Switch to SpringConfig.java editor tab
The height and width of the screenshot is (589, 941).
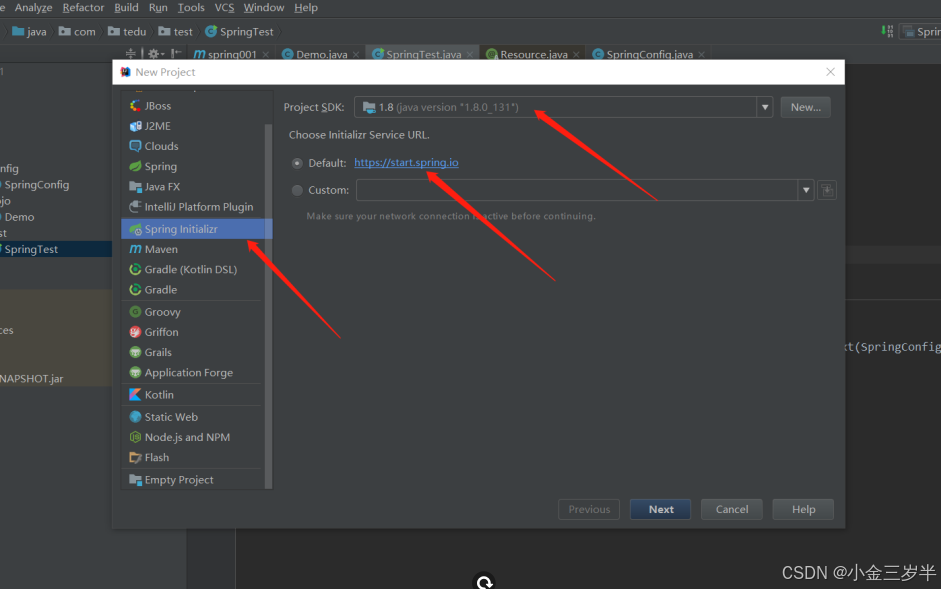click(649, 54)
